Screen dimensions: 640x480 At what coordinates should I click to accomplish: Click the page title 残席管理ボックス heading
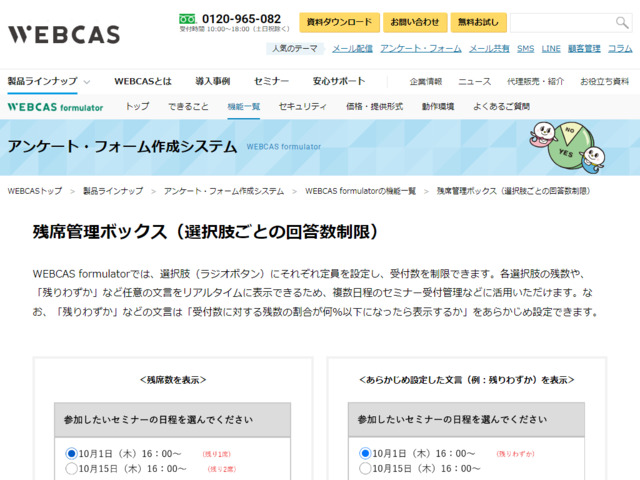(206, 232)
